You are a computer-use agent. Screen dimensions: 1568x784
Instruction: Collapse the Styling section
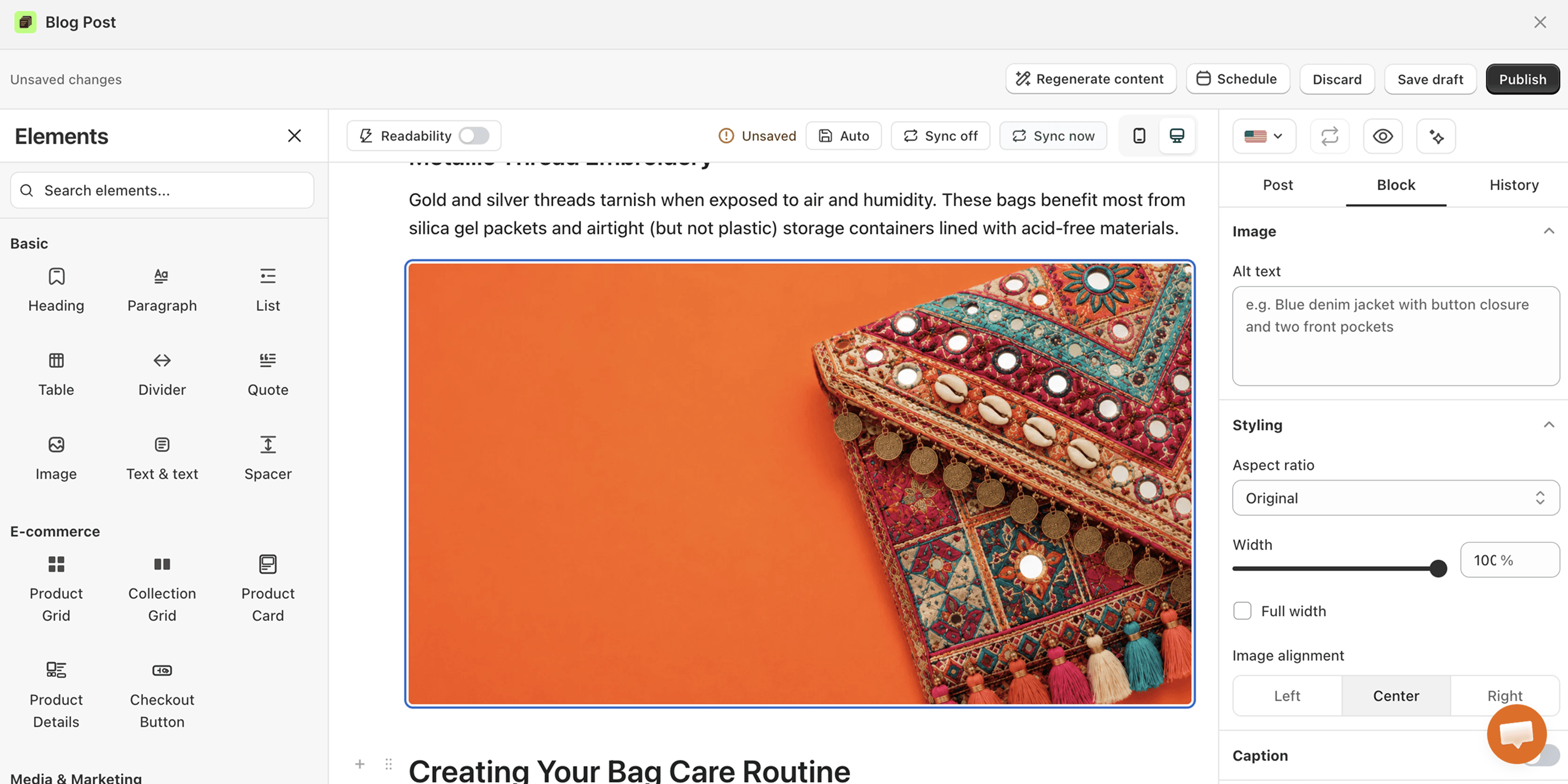coord(1548,425)
